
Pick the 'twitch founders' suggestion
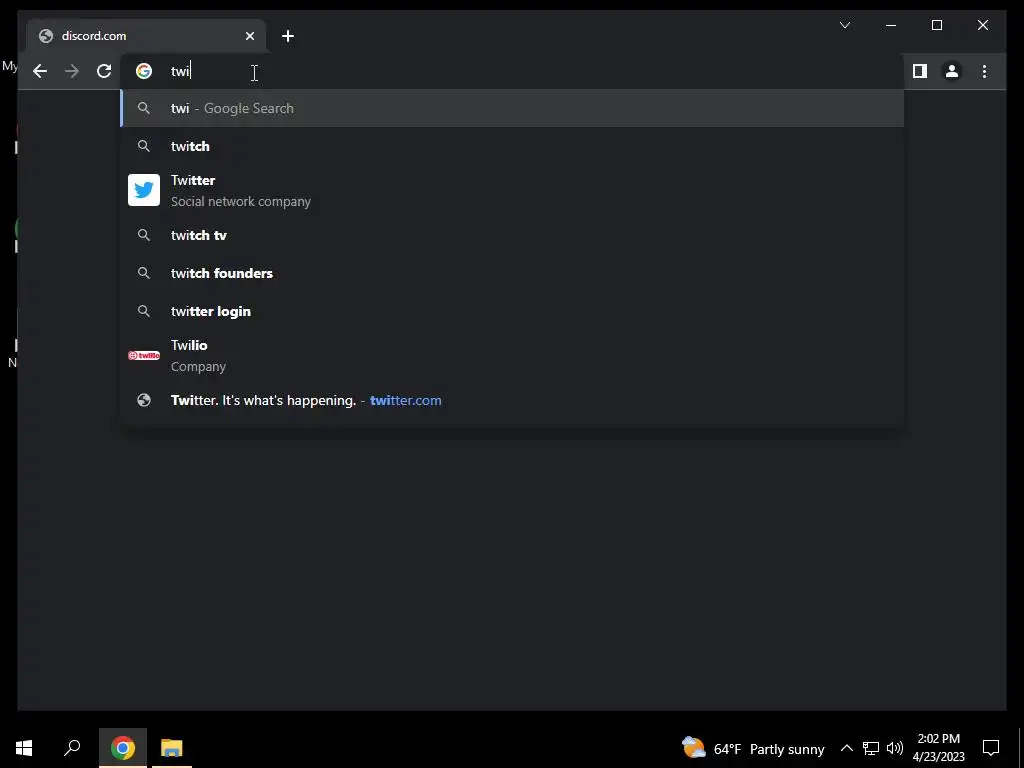pyautogui.click(x=512, y=273)
